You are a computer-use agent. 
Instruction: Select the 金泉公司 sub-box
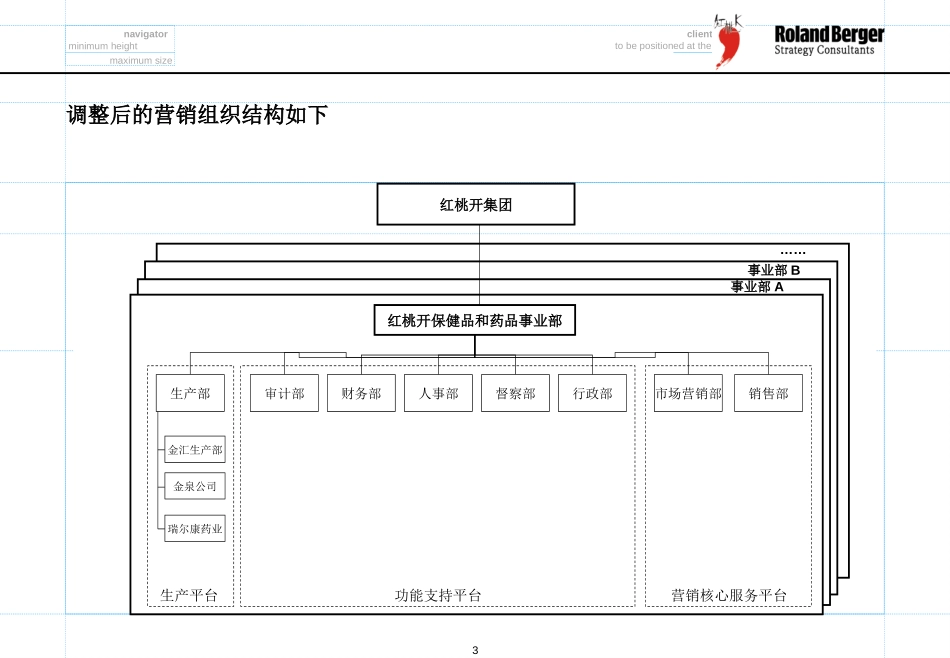click(194, 486)
